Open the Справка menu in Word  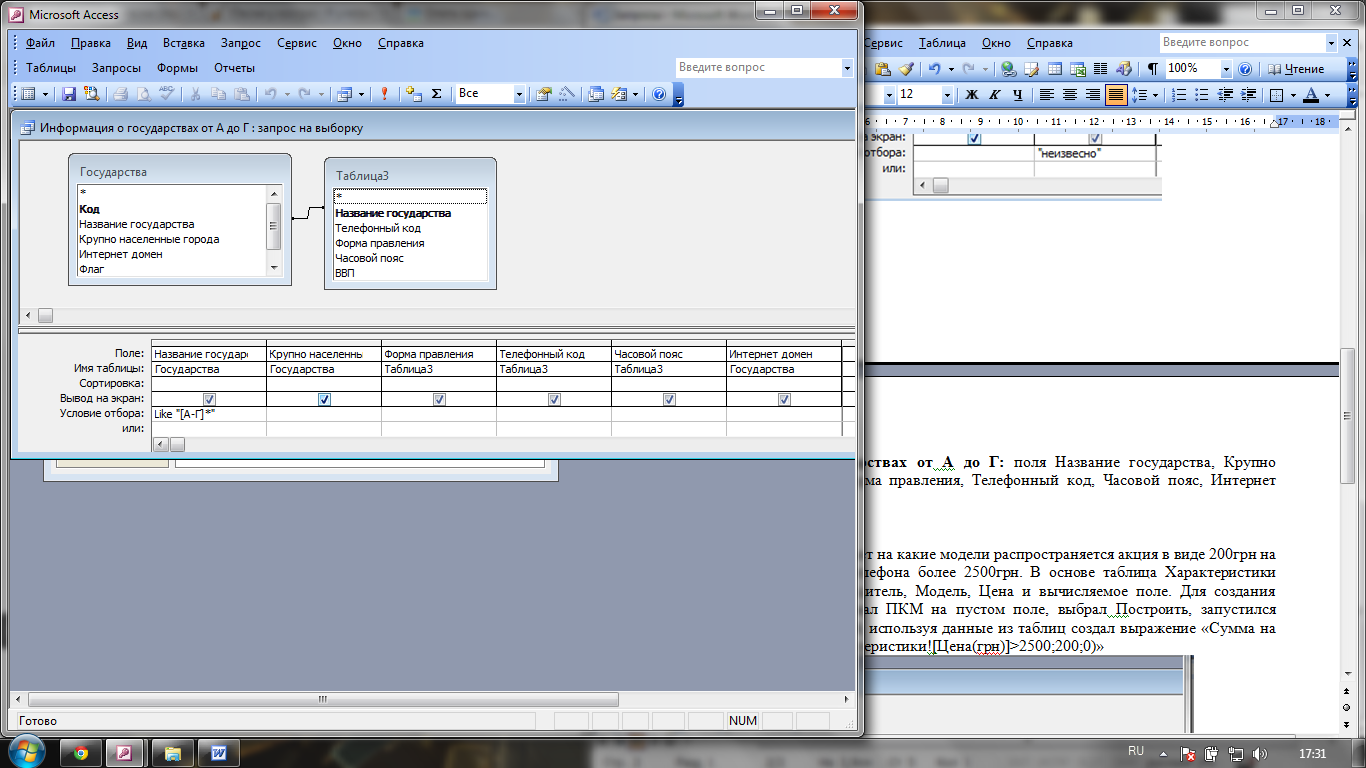[x=1050, y=43]
